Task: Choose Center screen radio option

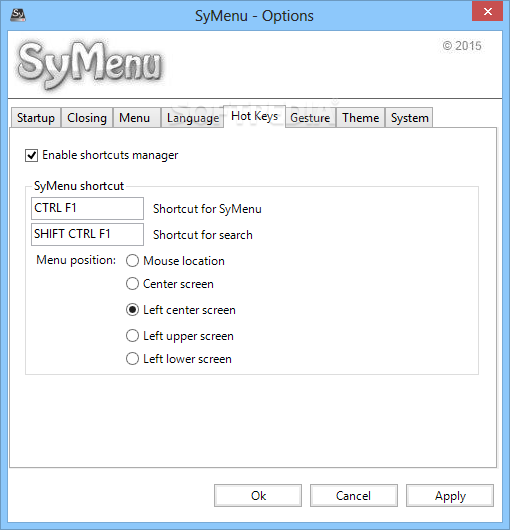Action: tap(132, 284)
